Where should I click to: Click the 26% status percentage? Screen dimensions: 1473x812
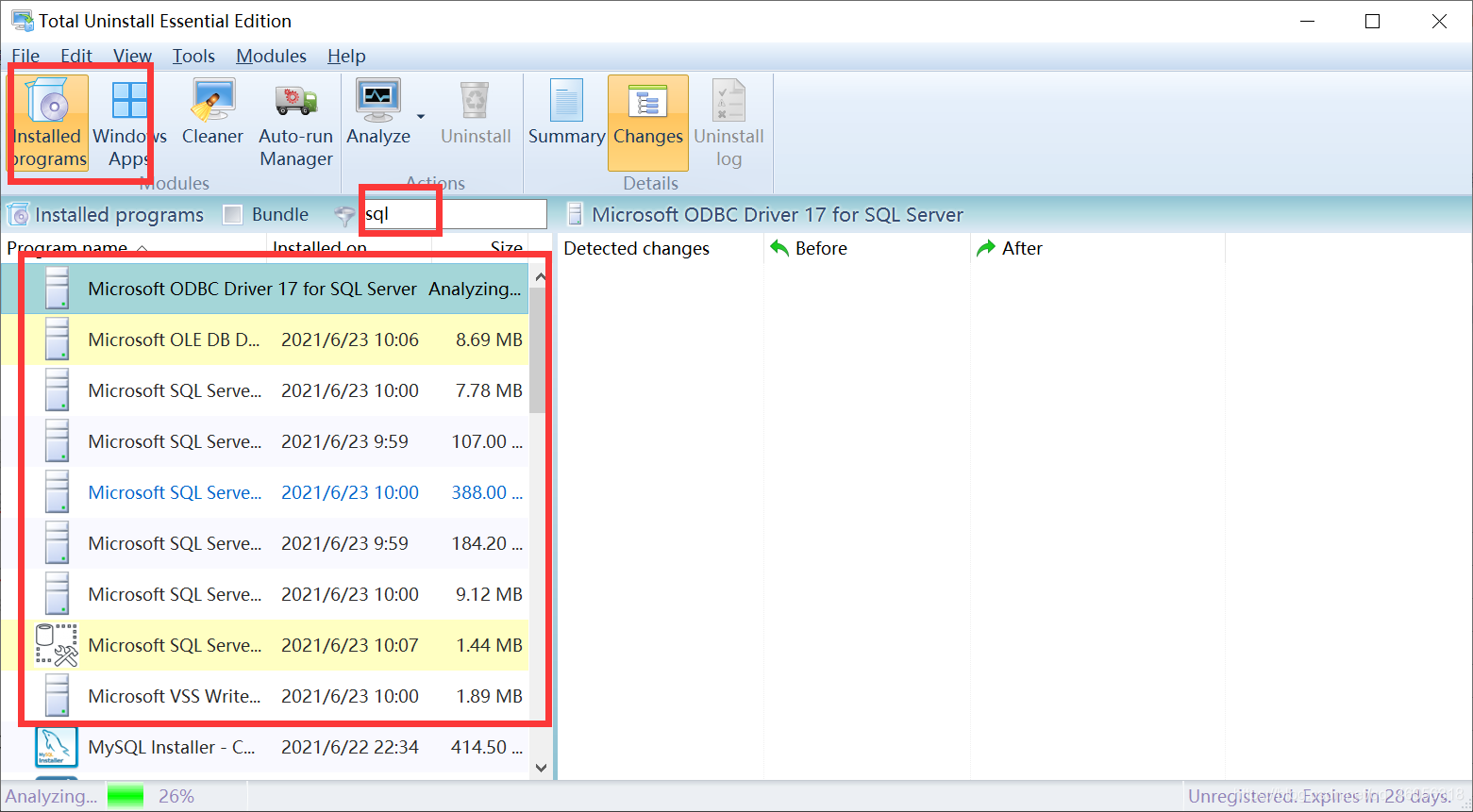tap(176, 796)
